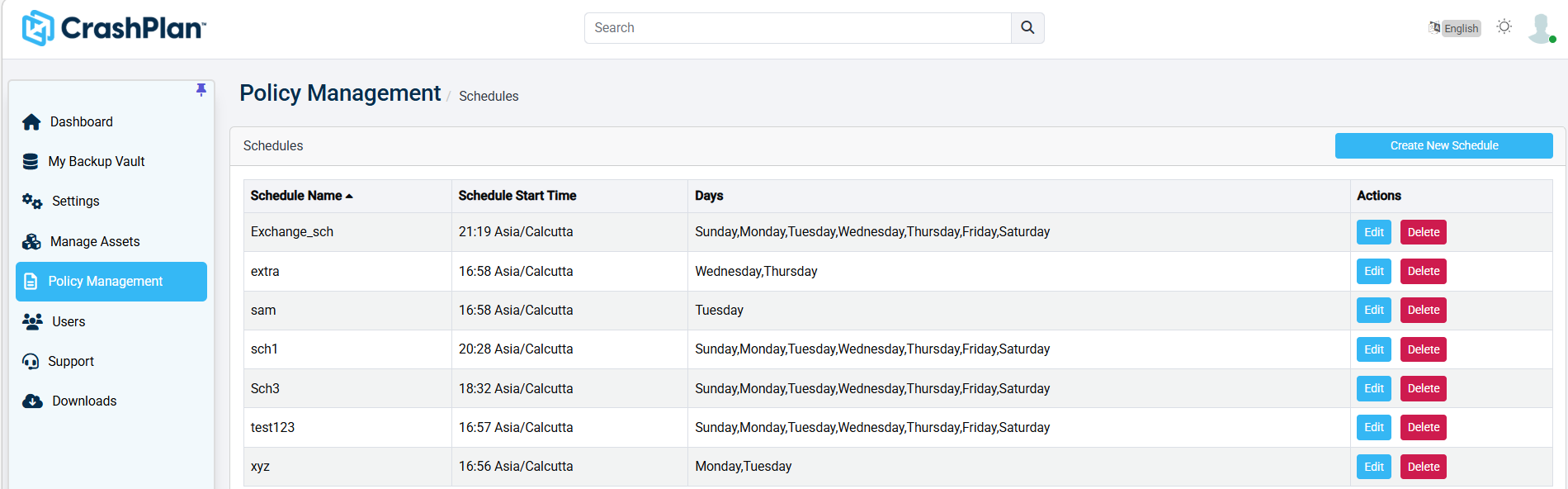Click the Dashboard home icon
Viewport: 1568px width, 489px height.
31,122
